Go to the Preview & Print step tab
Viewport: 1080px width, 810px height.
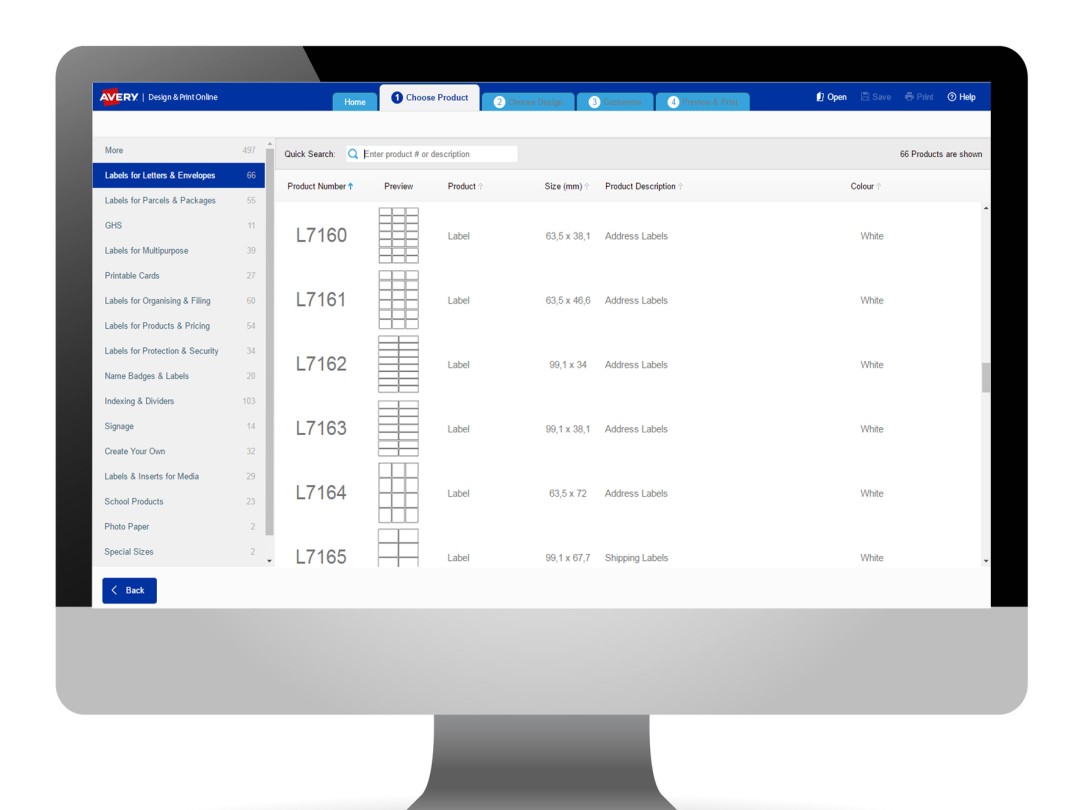[x=703, y=101]
